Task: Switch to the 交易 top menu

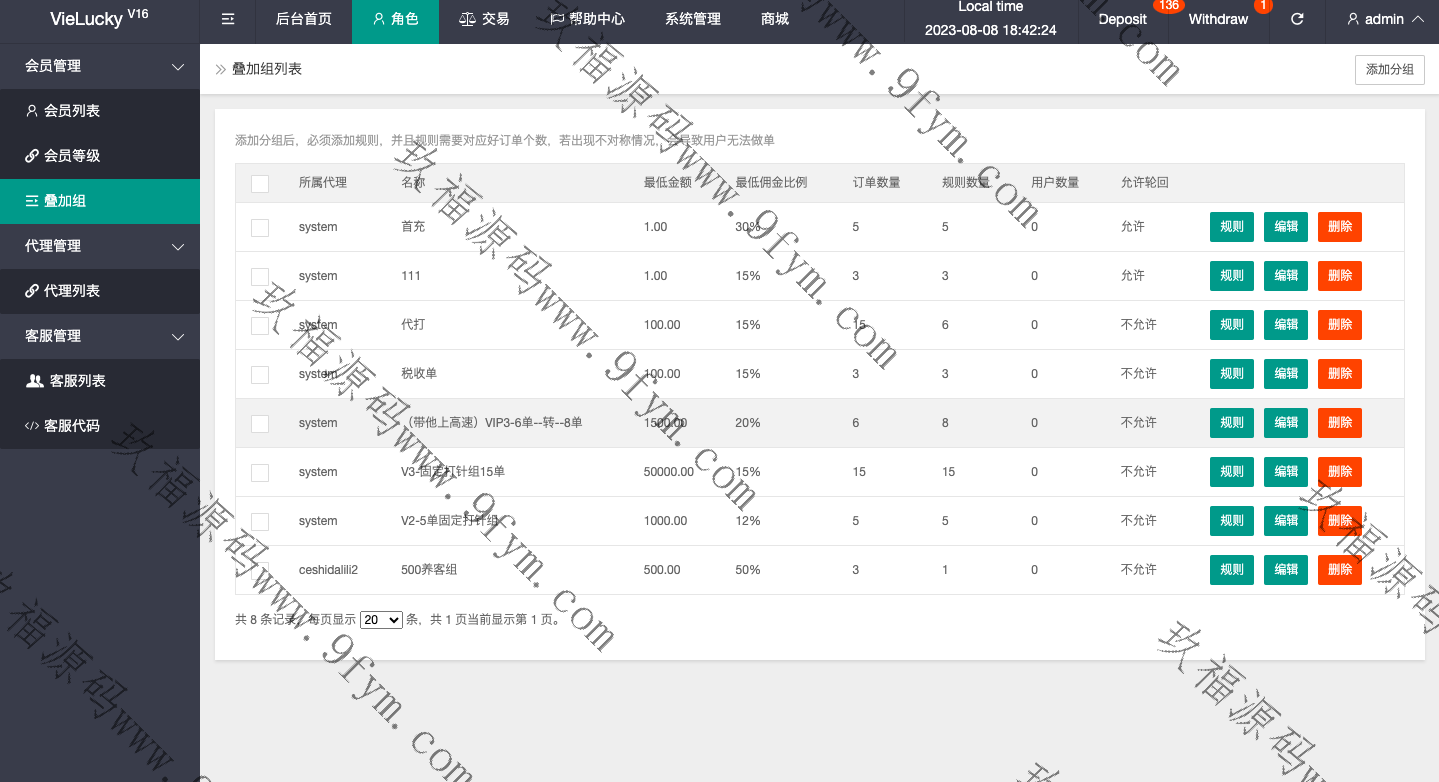Action: click(483, 19)
